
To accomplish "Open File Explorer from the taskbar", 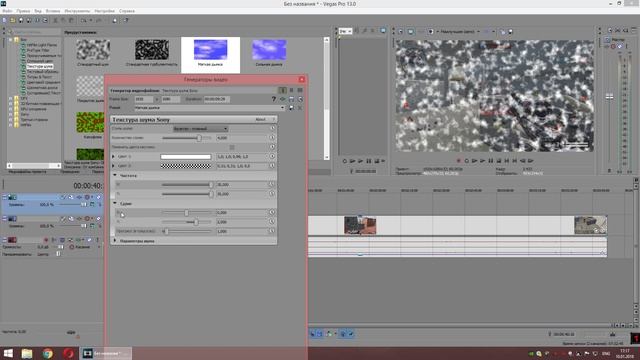I will point(27,353).
